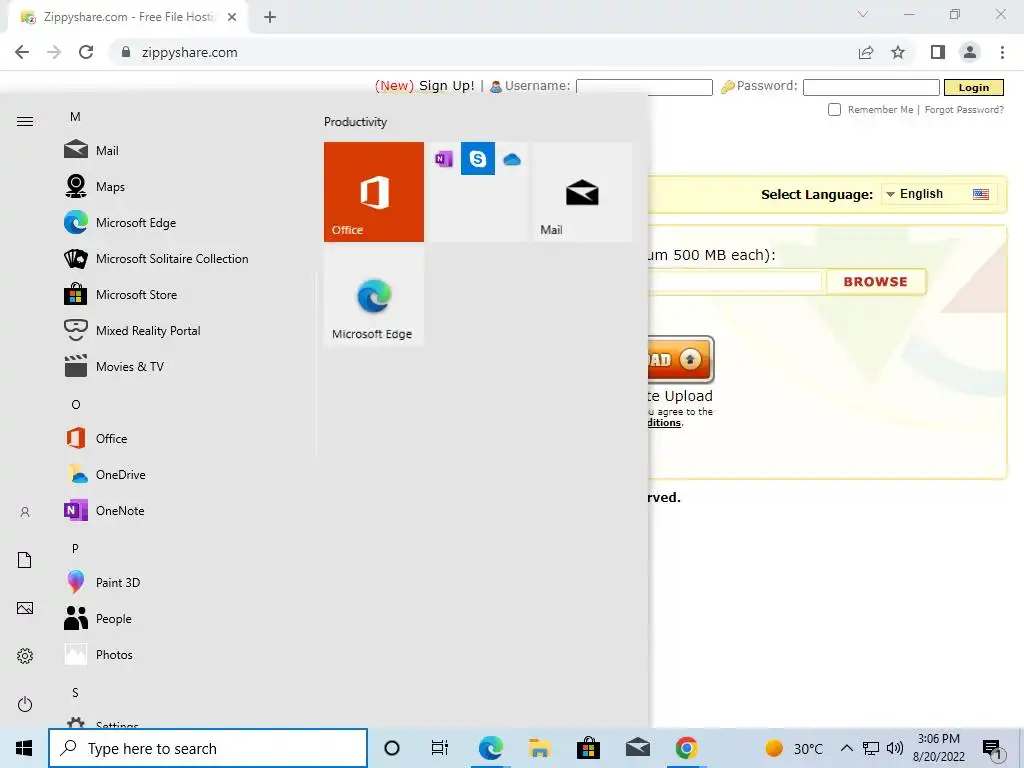The height and width of the screenshot is (768, 1024).
Task: Bookmark this page with the star icon
Action: click(898, 52)
